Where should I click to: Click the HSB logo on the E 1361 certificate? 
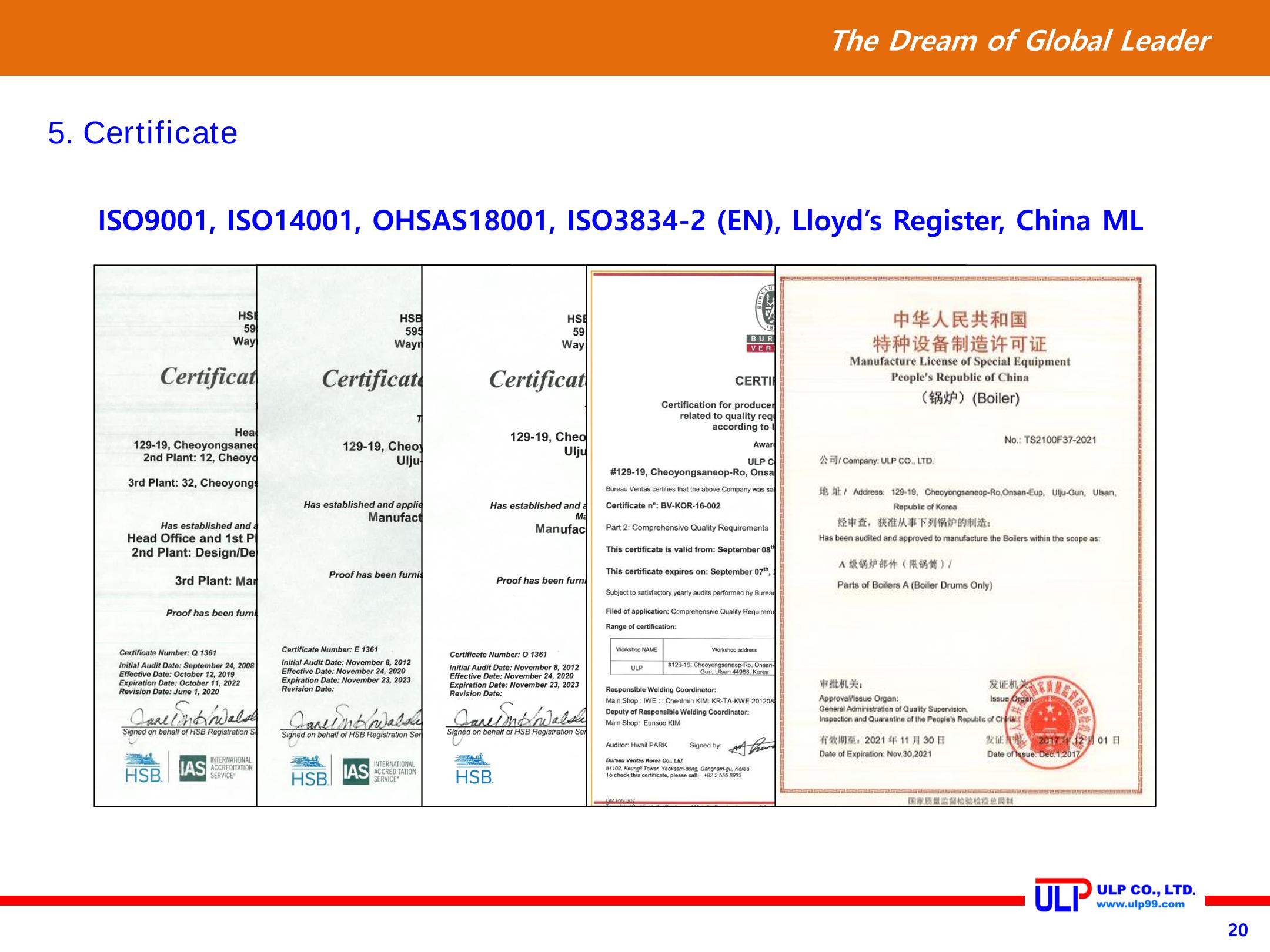(x=310, y=770)
